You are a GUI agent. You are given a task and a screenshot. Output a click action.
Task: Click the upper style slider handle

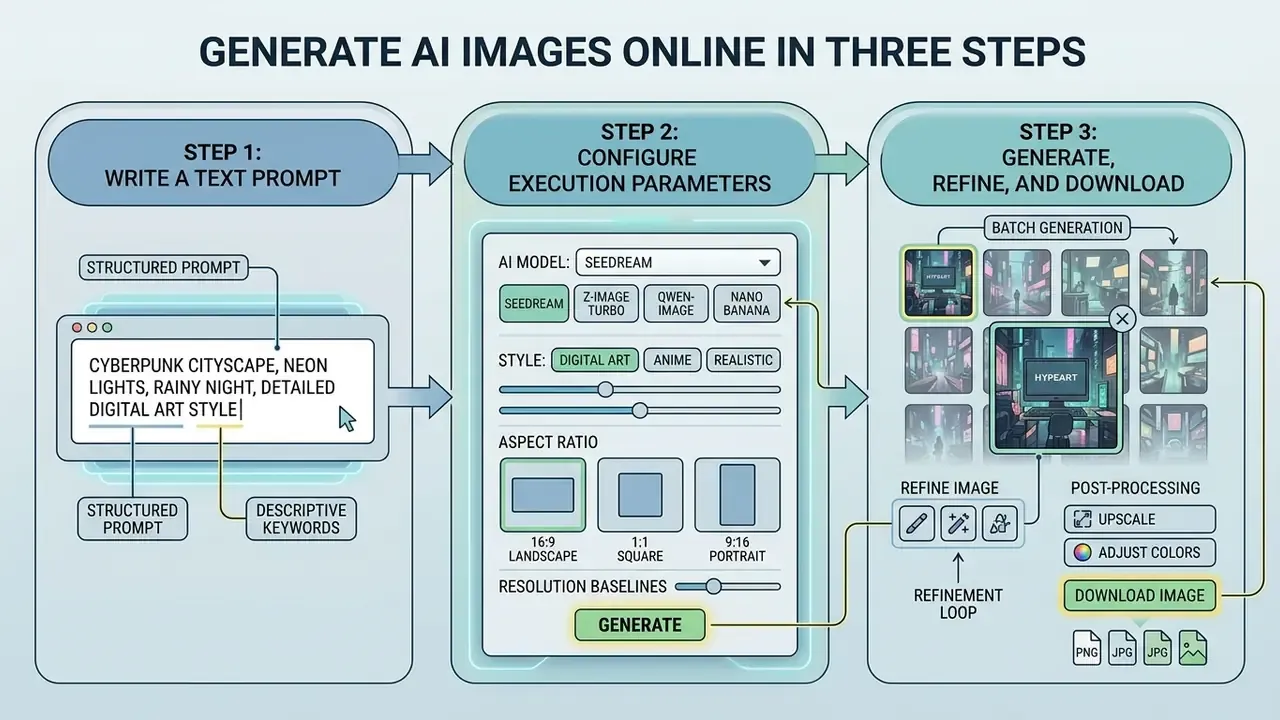click(604, 389)
